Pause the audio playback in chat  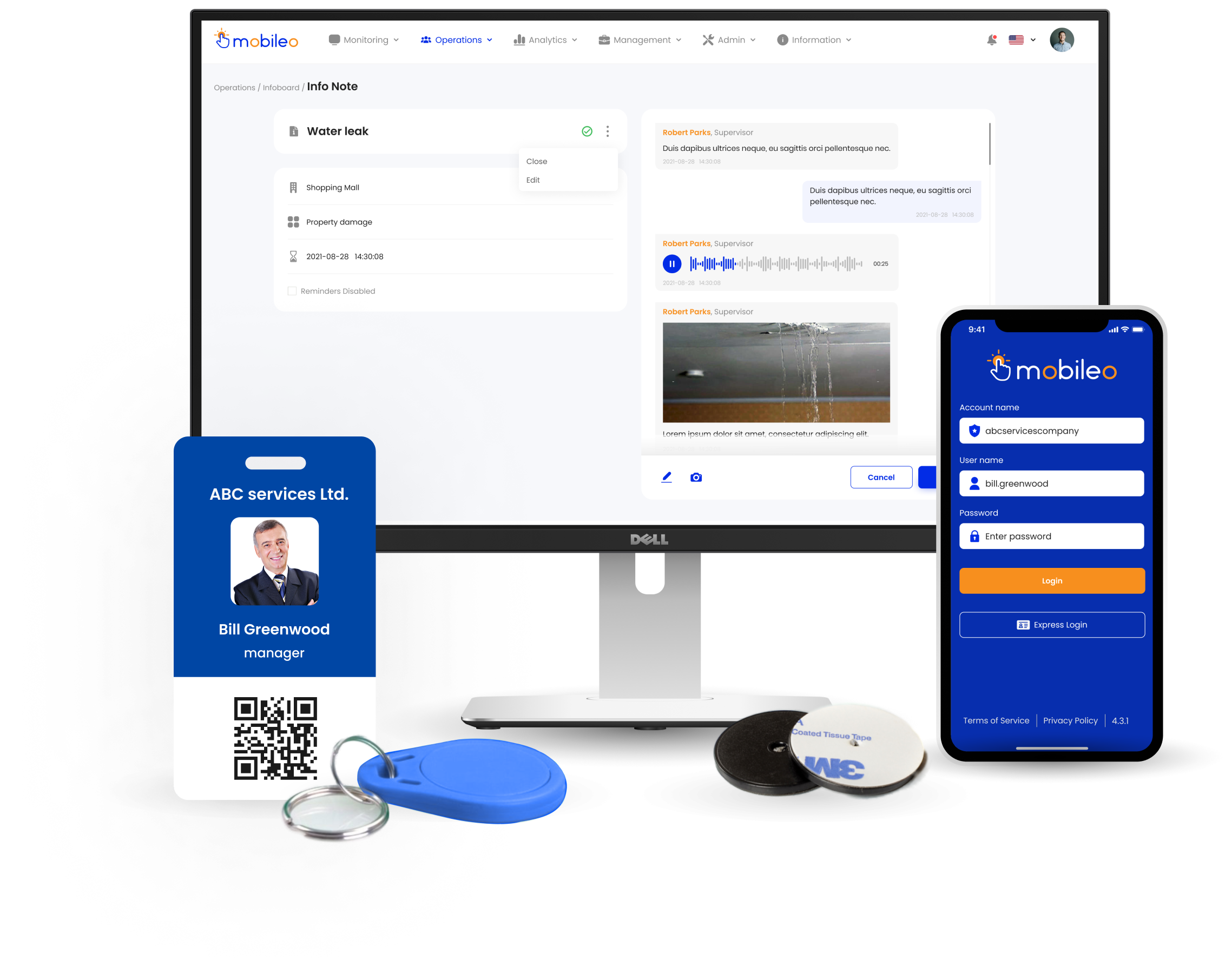click(669, 264)
